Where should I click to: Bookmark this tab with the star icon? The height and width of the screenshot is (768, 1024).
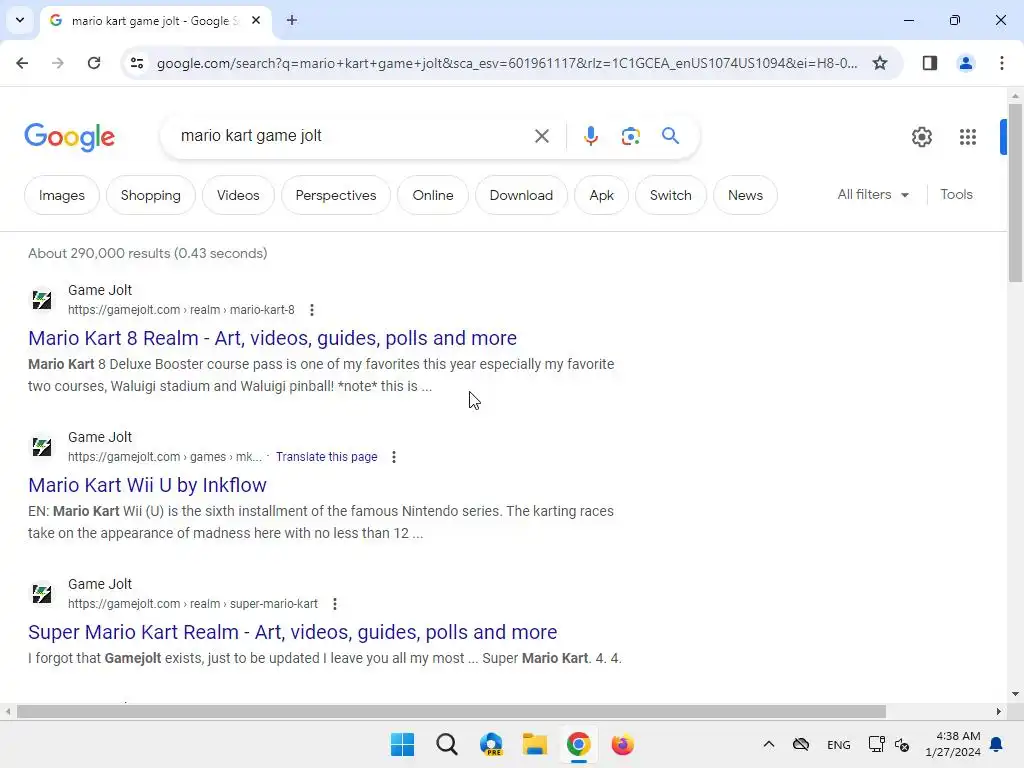click(880, 63)
